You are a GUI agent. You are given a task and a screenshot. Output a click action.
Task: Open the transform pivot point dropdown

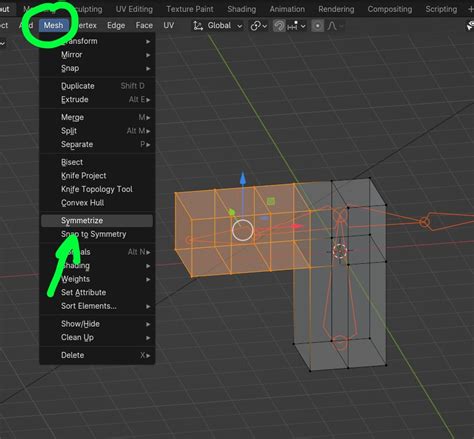259,26
